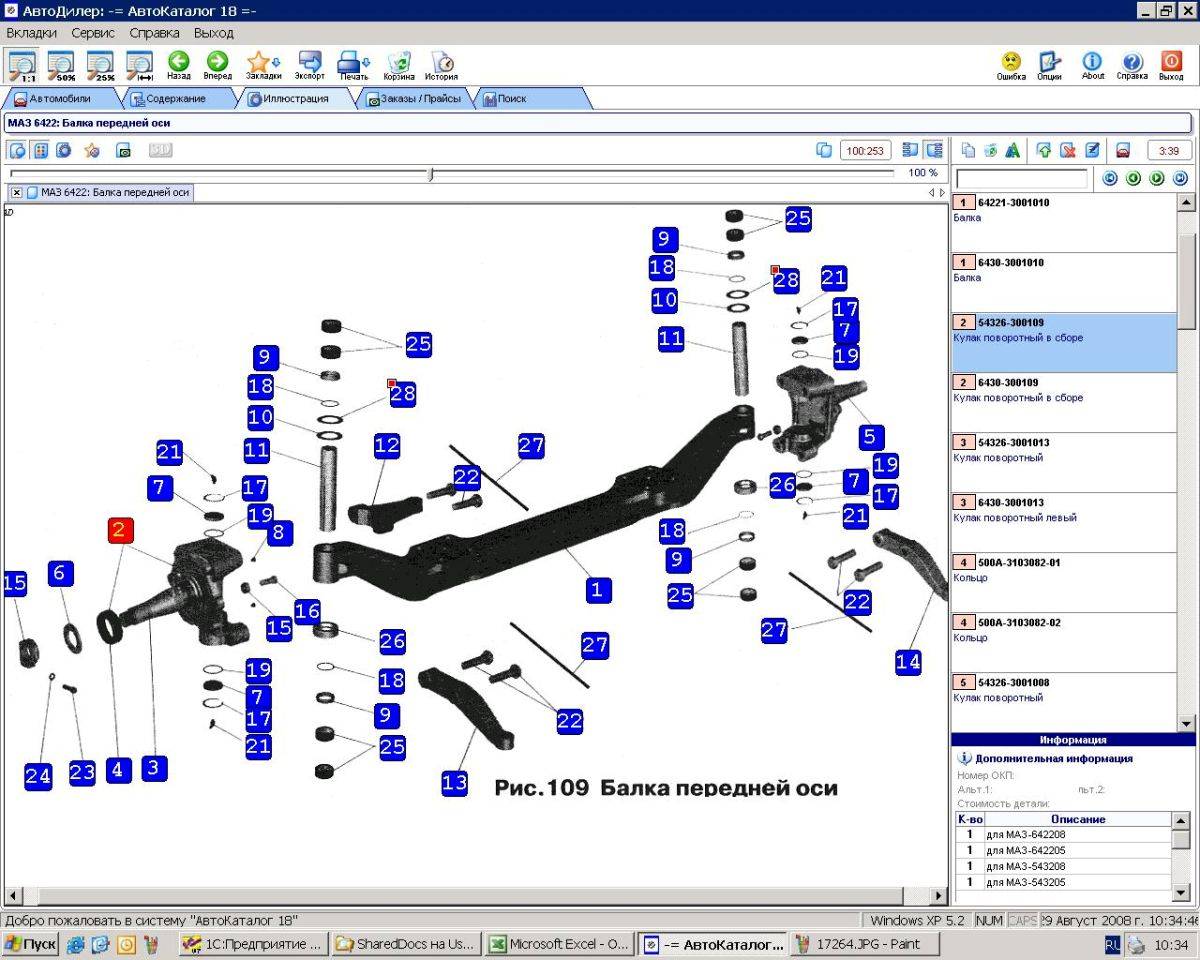1200x960 pixels.
Task: Set illustration zoom to 25%
Action: (x=101, y=65)
